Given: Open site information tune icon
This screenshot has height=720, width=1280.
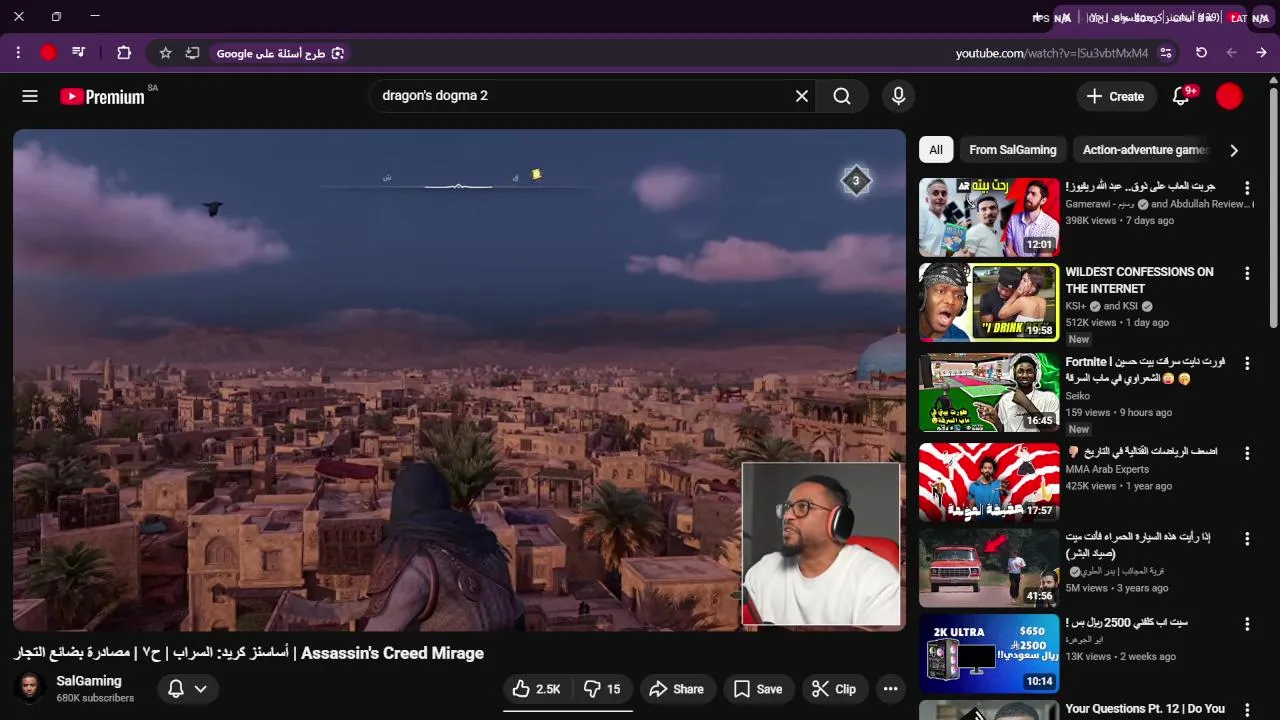Looking at the screenshot, I should click(1166, 53).
